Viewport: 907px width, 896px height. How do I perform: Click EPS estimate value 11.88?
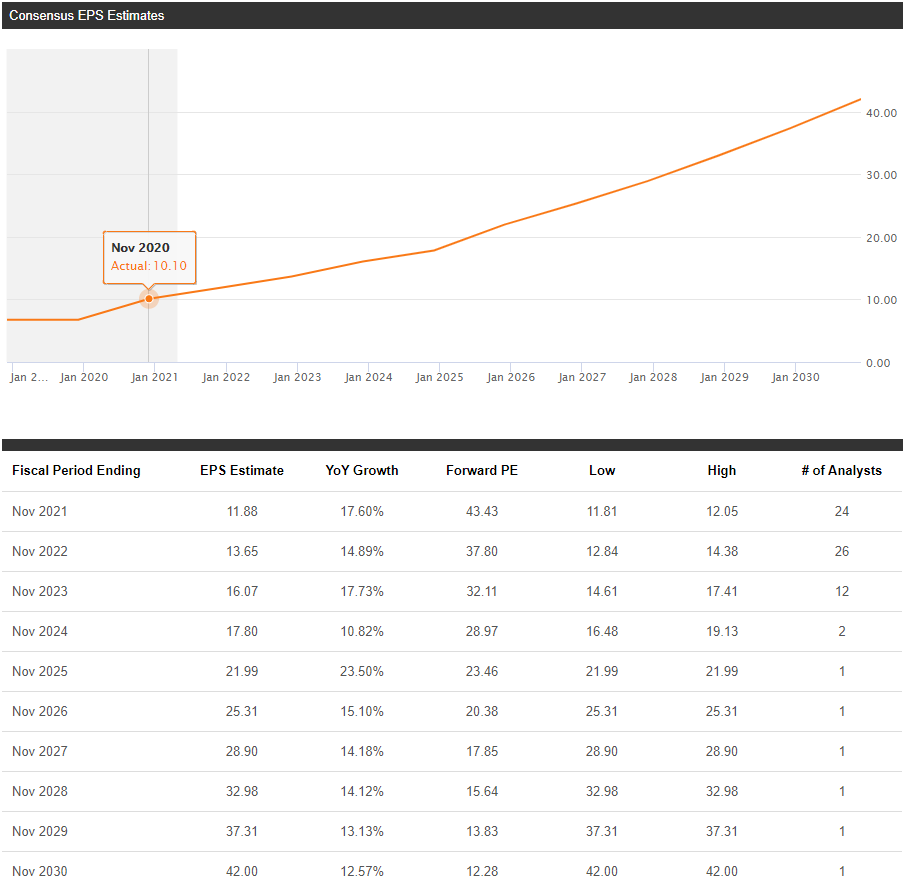[242, 511]
